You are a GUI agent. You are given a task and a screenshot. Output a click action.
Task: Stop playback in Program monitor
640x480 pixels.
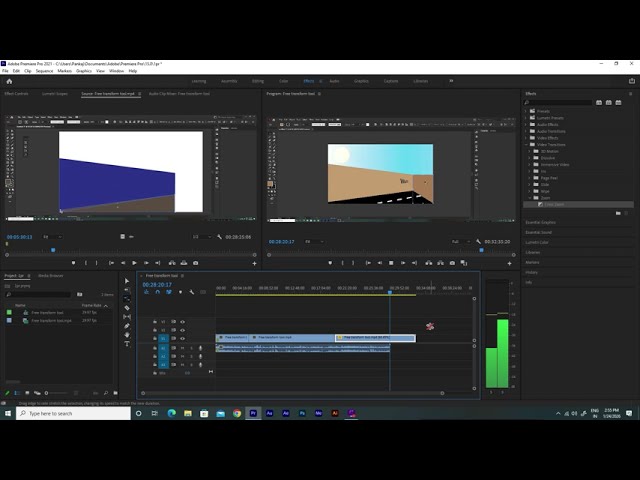pos(391,263)
